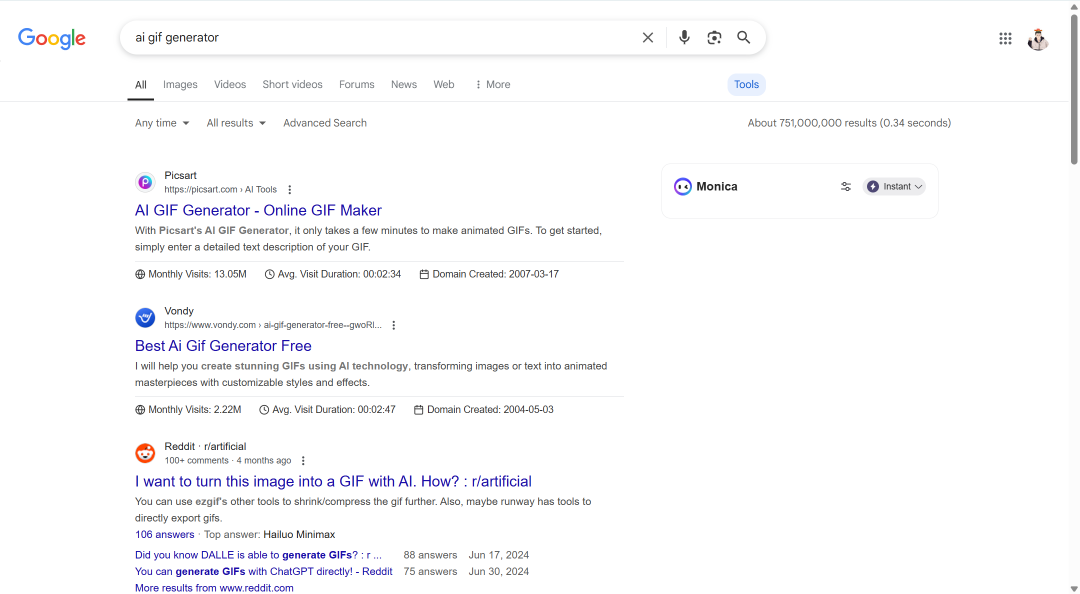Open the Google logo homepage link
This screenshot has height=594, width=1080.
pos(52,38)
